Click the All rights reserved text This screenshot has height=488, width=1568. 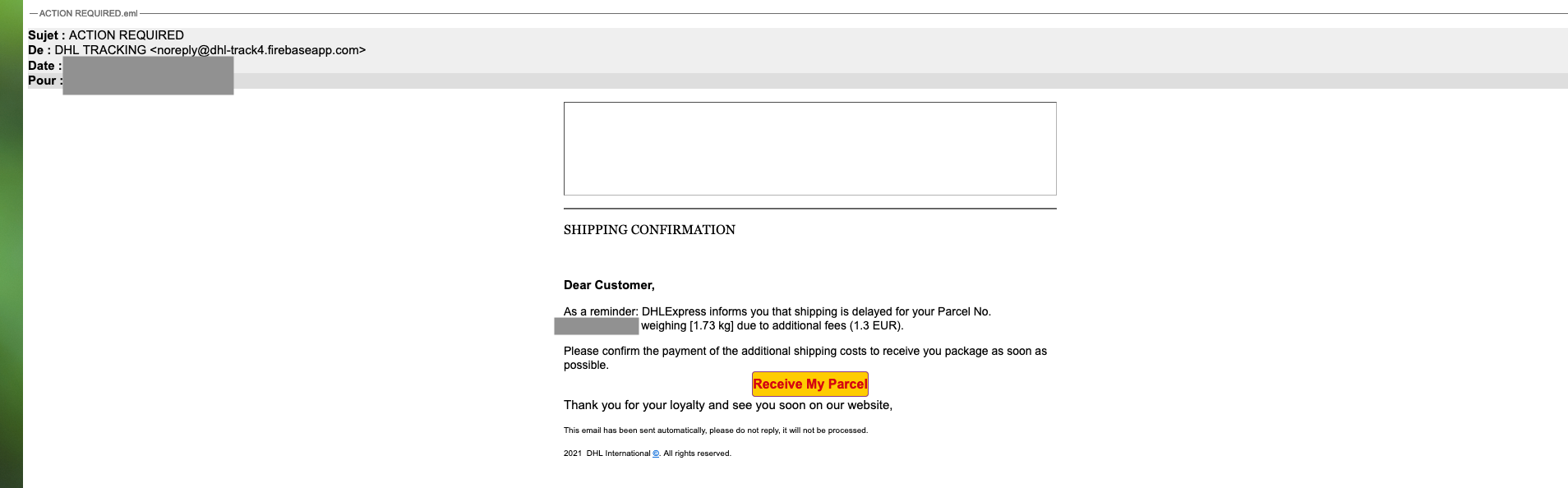697,453
